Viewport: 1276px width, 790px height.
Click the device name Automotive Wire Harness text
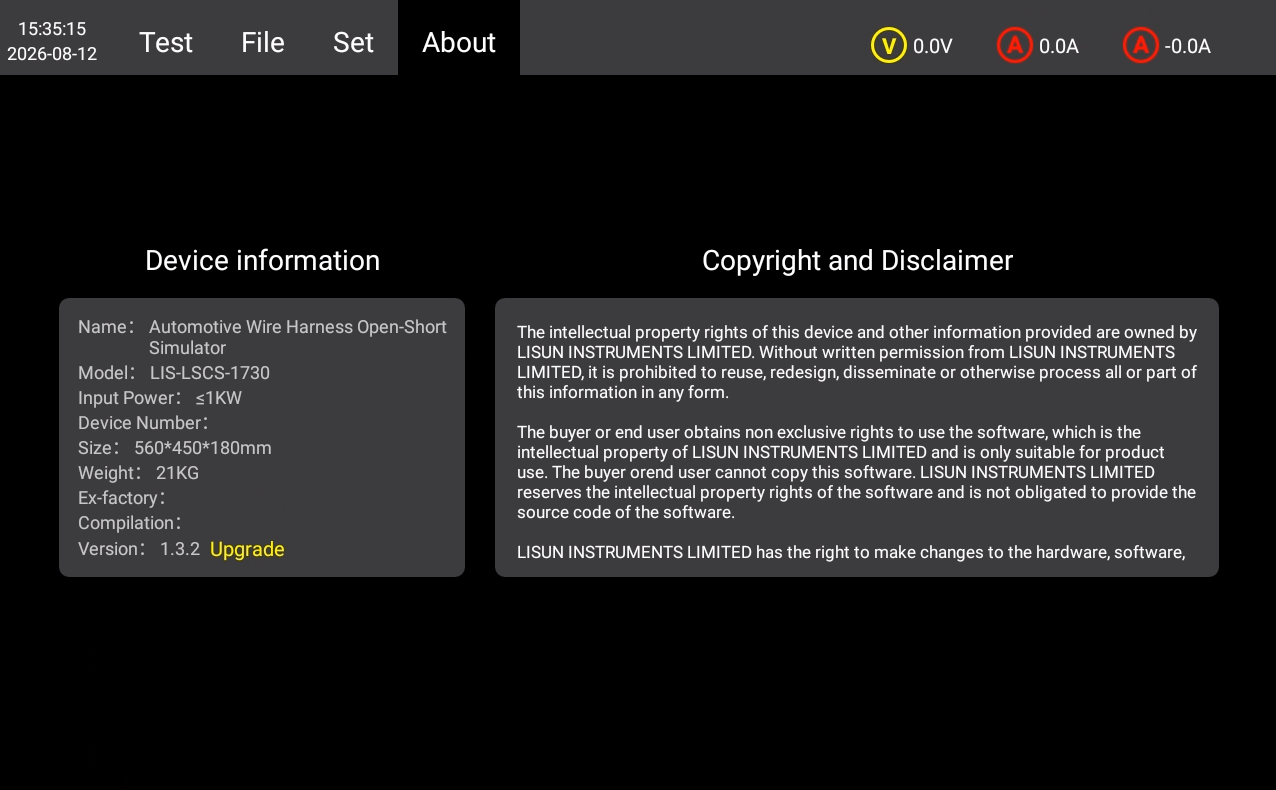pyautogui.click(x=298, y=337)
